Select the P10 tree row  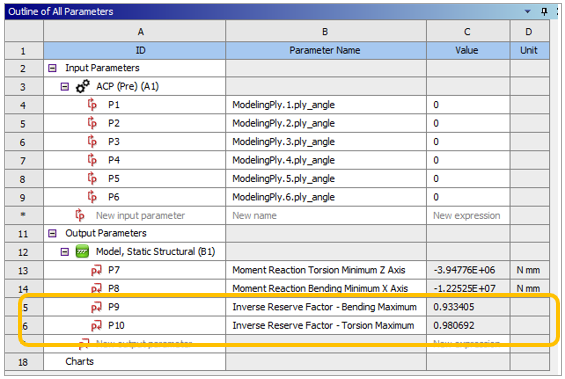click(134, 326)
